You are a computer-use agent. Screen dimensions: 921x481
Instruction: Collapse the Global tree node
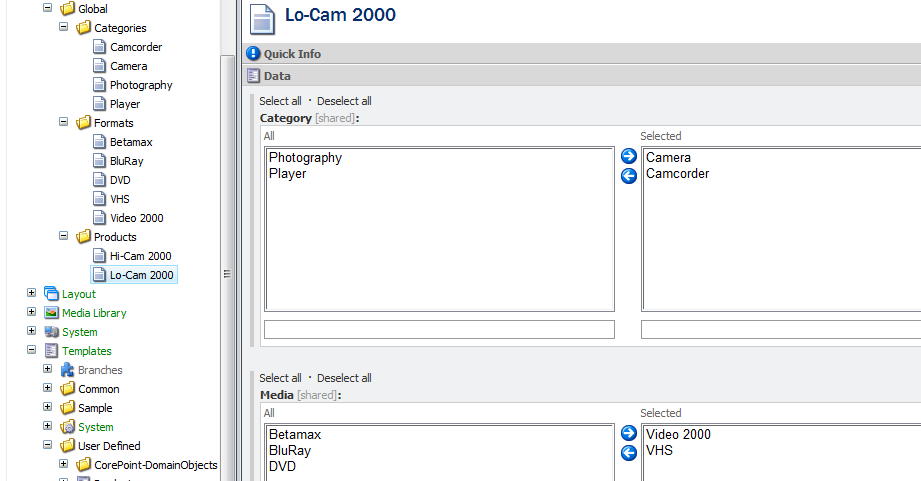(x=47, y=9)
